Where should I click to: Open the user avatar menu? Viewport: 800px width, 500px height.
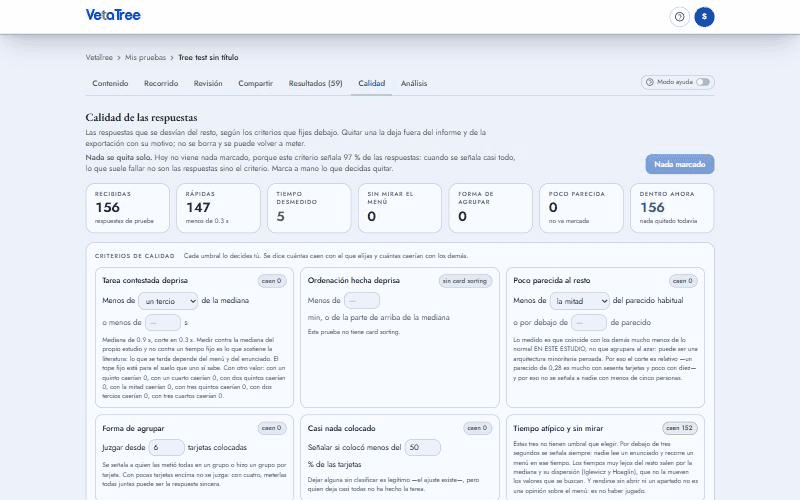click(704, 17)
